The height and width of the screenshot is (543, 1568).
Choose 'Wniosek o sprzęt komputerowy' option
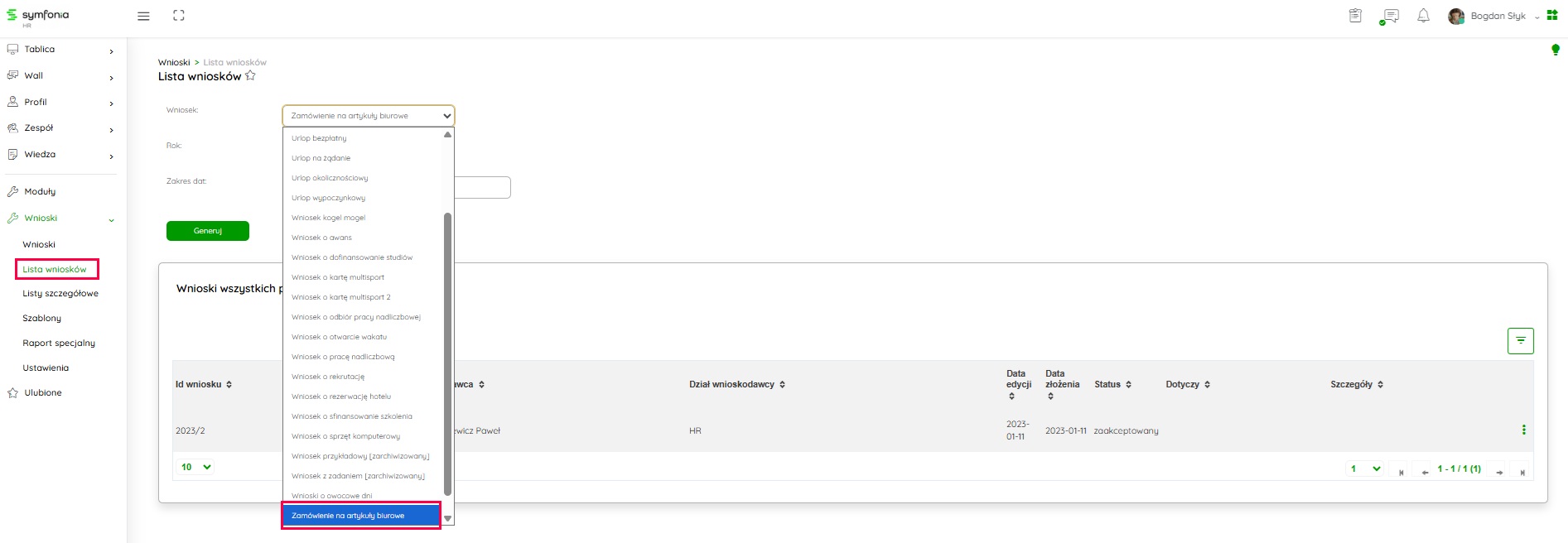(345, 436)
